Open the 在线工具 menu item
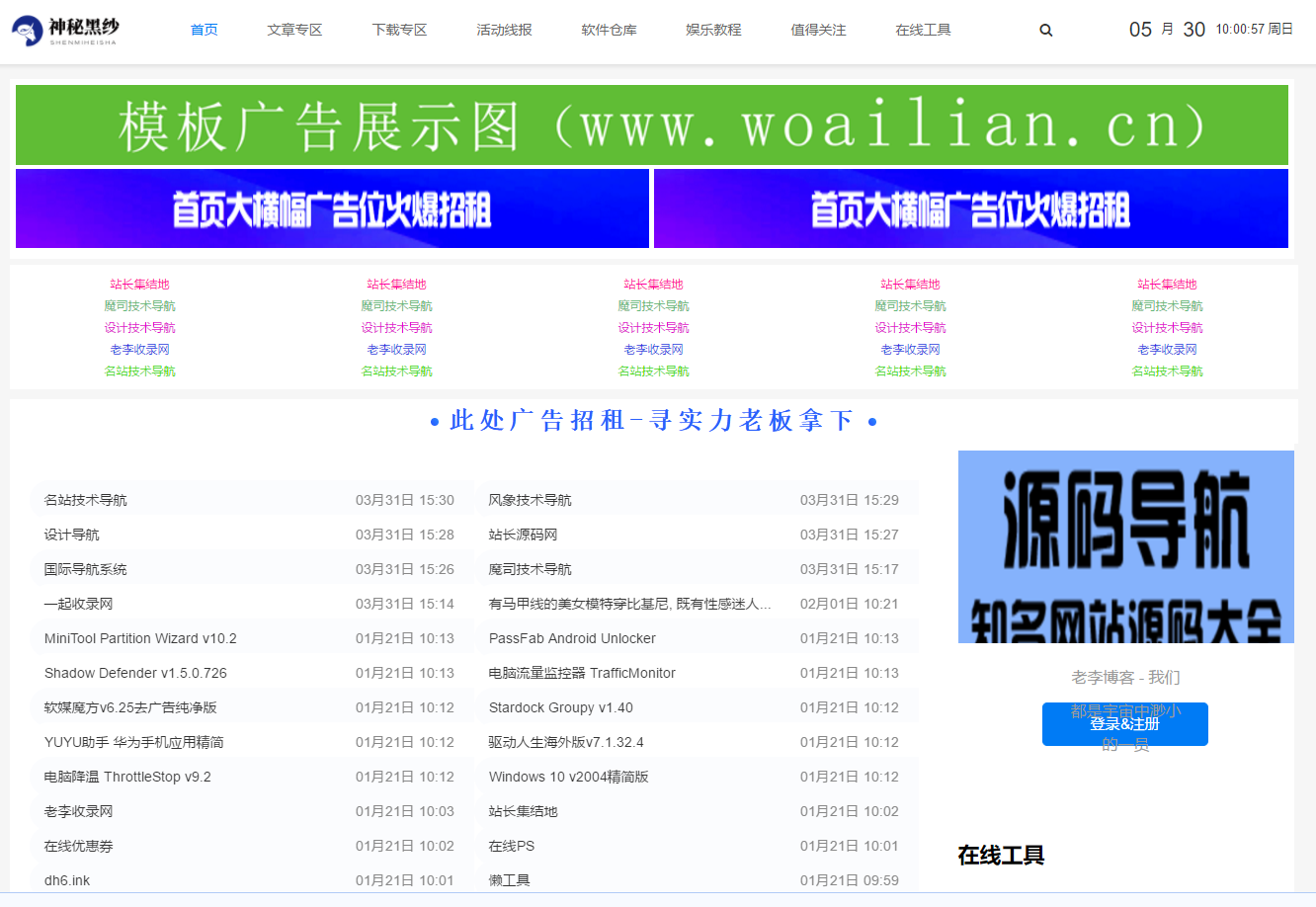 923,30
